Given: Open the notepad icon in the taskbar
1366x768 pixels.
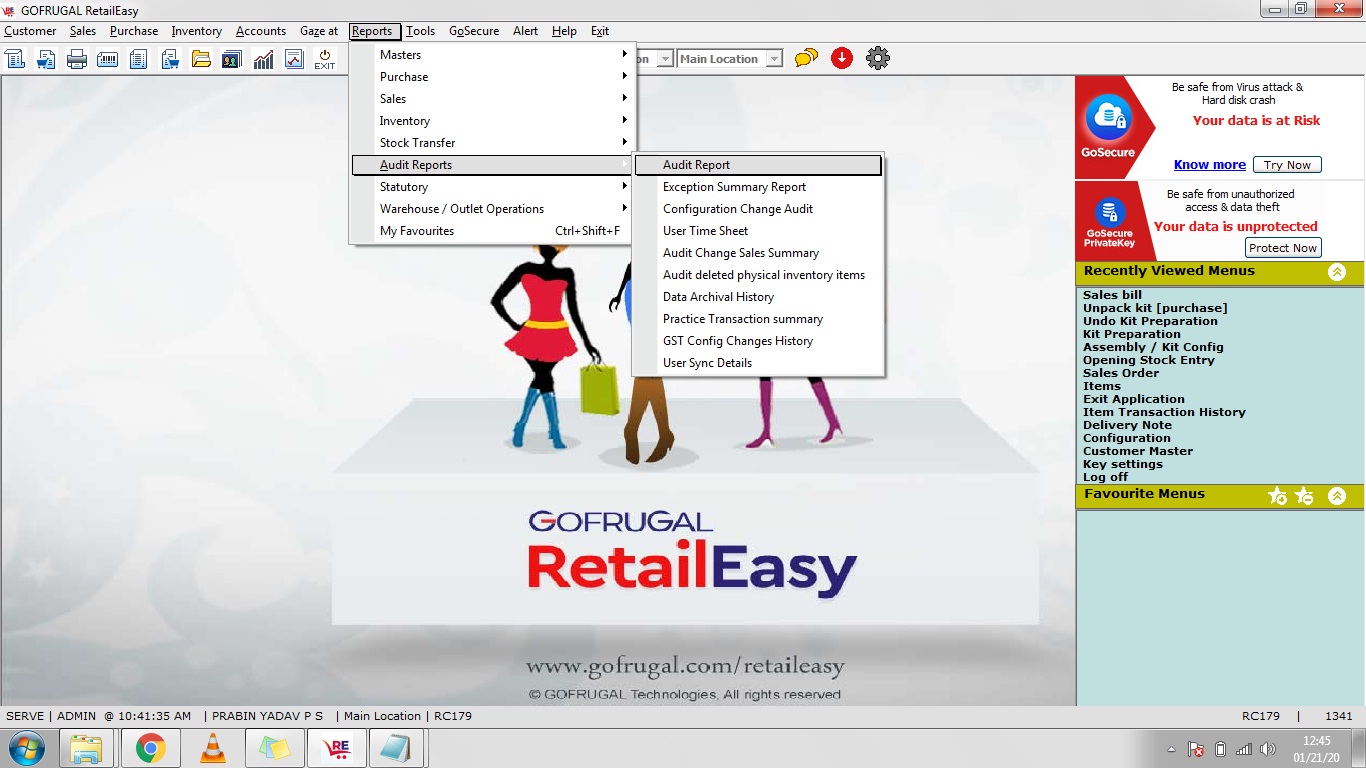Looking at the screenshot, I should tap(397, 748).
